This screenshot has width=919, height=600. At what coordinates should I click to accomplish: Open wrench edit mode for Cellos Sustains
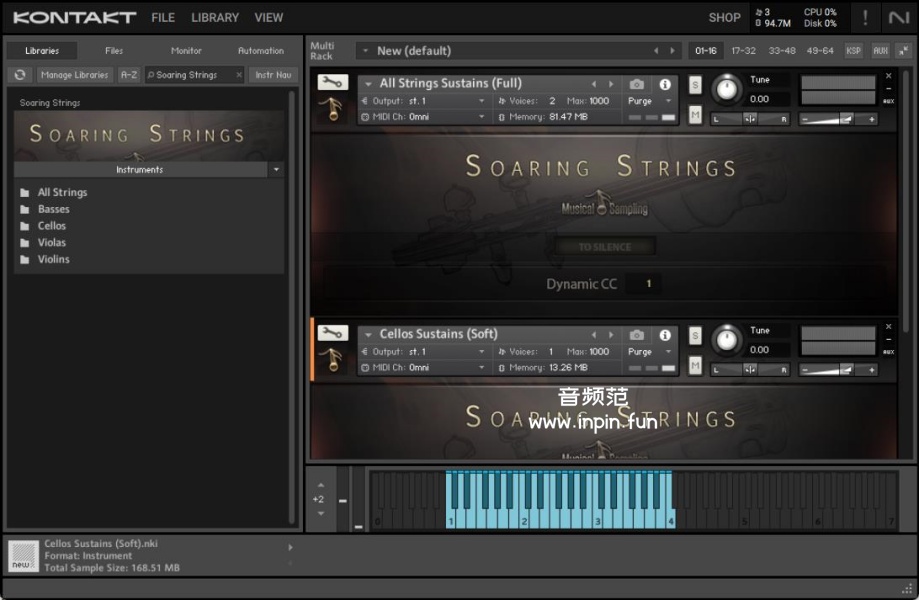pyautogui.click(x=332, y=333)
